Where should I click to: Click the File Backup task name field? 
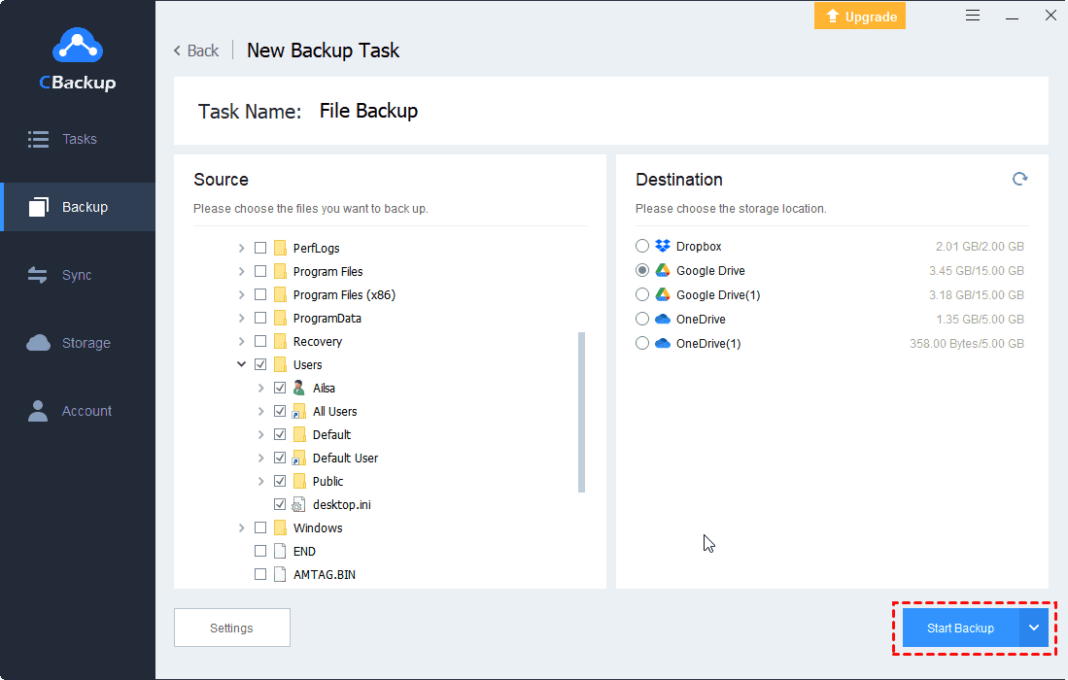click(369, 111)
